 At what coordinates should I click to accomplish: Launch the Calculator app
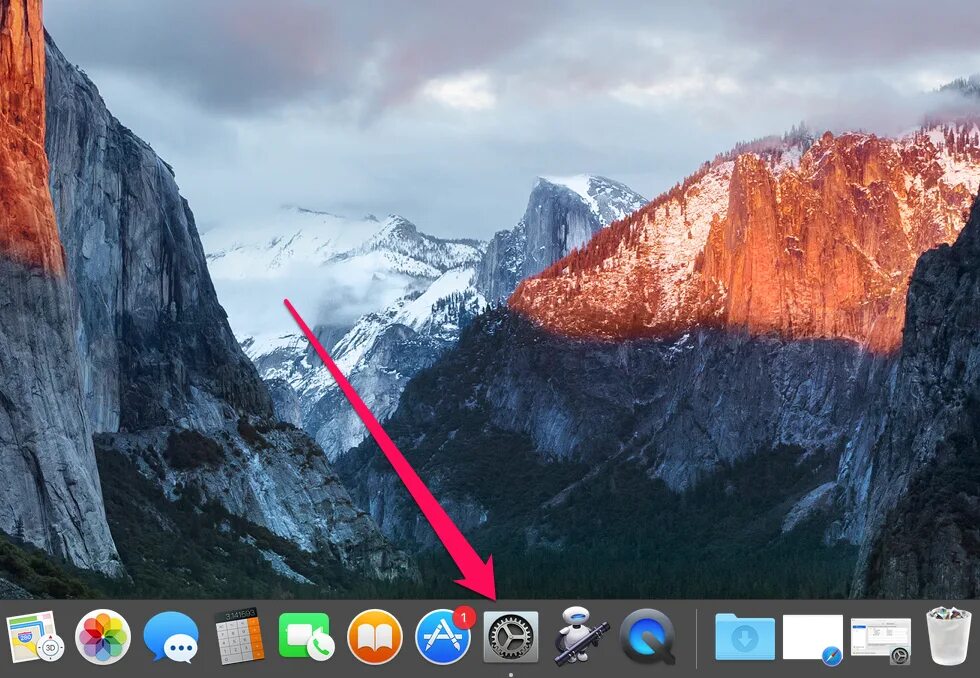[239, 636]
